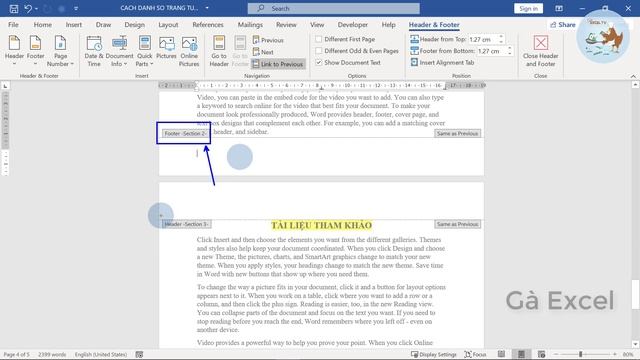The width and height of the screenshot is (640, 360).
Task: Select Web Layout view icon
Action: coord(541,354)
